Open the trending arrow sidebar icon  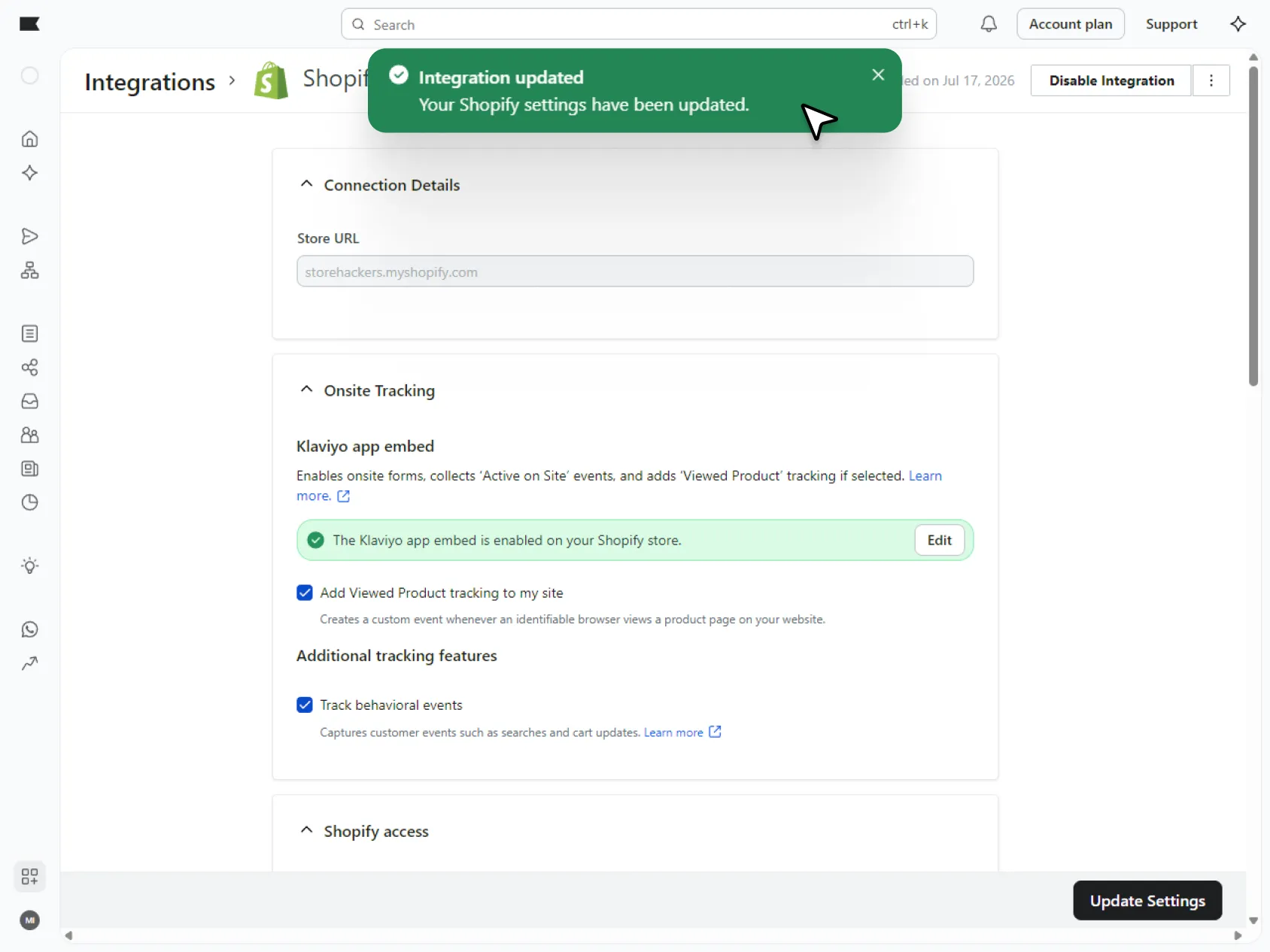[x=29, y=663]
